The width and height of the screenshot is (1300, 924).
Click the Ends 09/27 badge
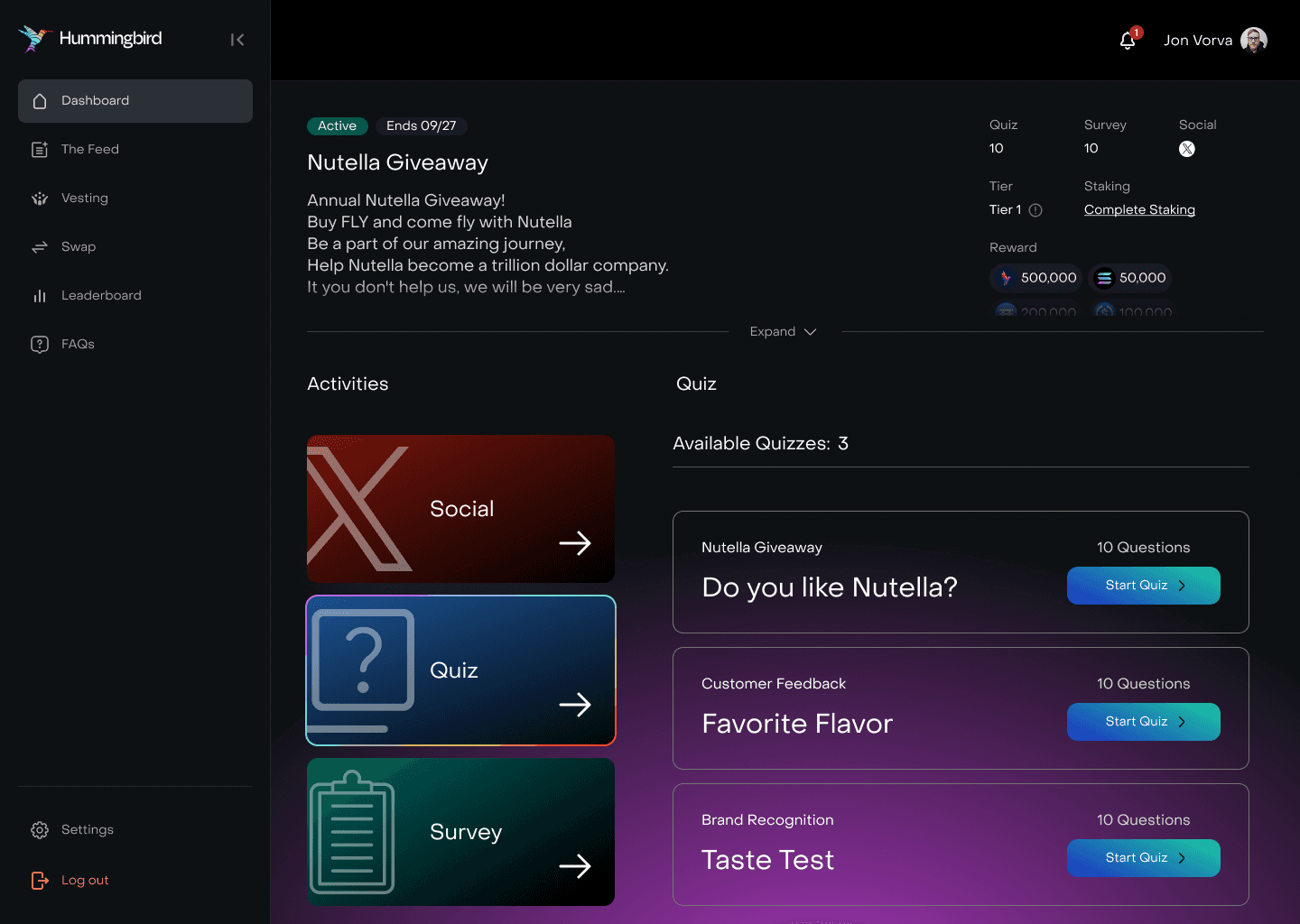422,126
